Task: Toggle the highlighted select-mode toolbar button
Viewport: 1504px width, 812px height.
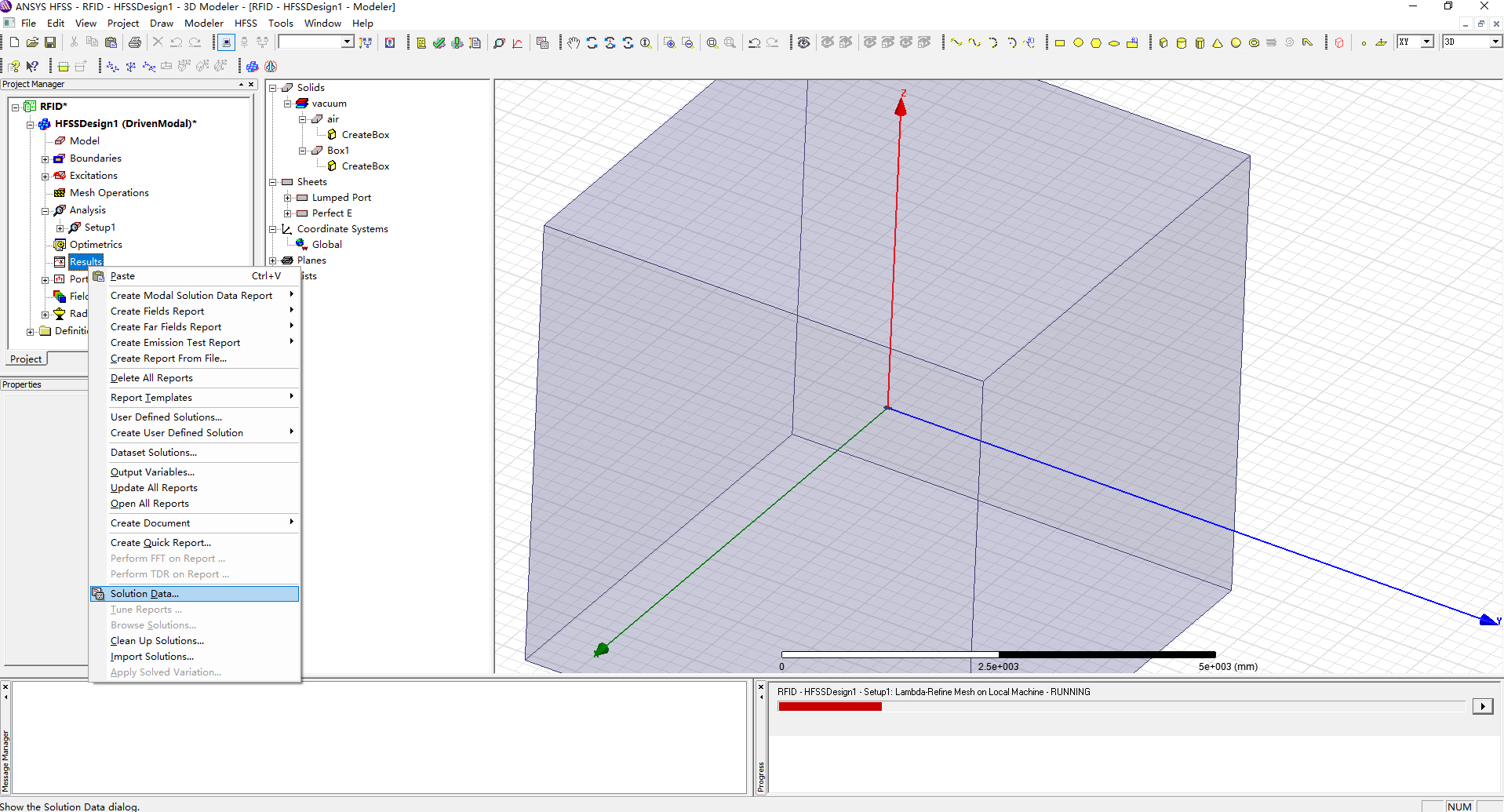Action: 226,42
